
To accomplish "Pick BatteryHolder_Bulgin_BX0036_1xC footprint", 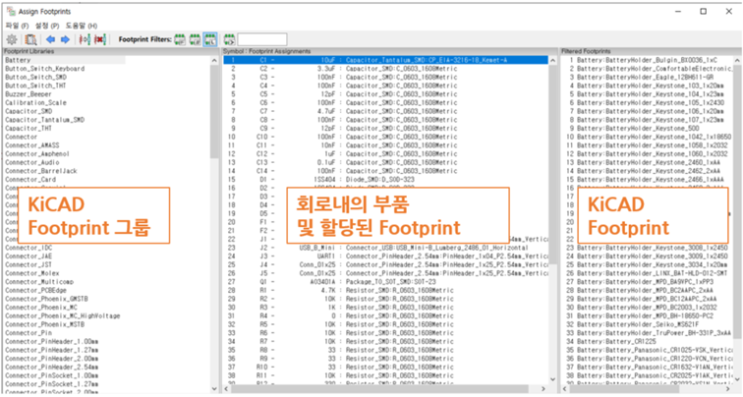I will (x=647, y=60).
